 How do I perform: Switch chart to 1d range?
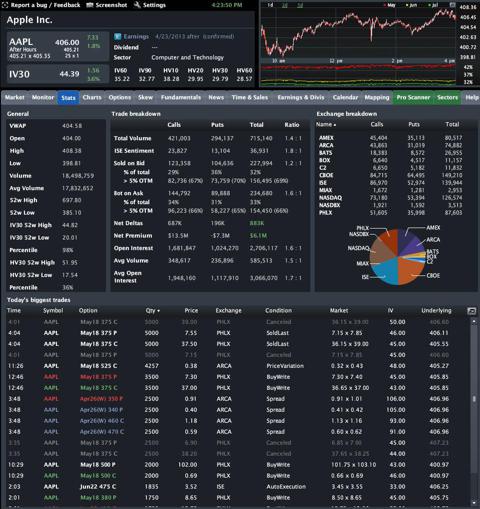[270, 5]
